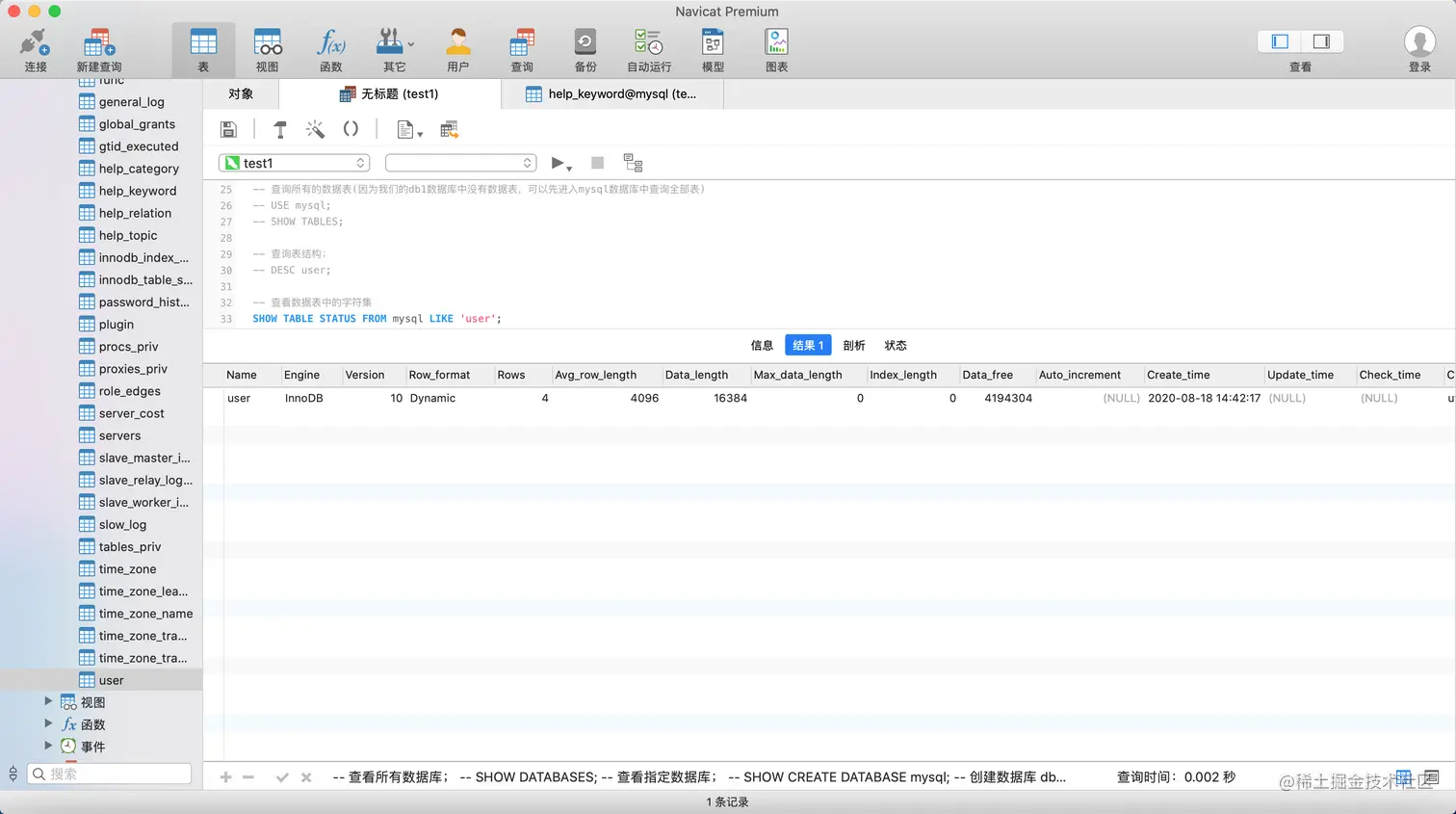The width and height of the screenshot is (1456, 814).
Task: Open the 用户 users toolbar icon
Action: click(x=457, y=49)
